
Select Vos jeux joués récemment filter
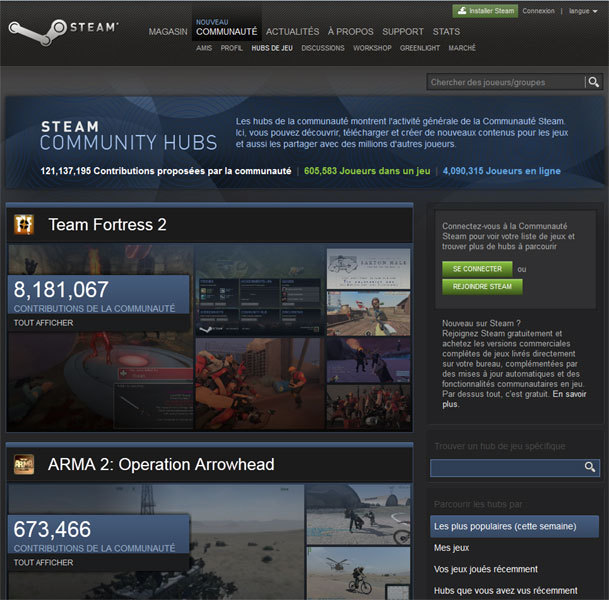tap(485, 569)
